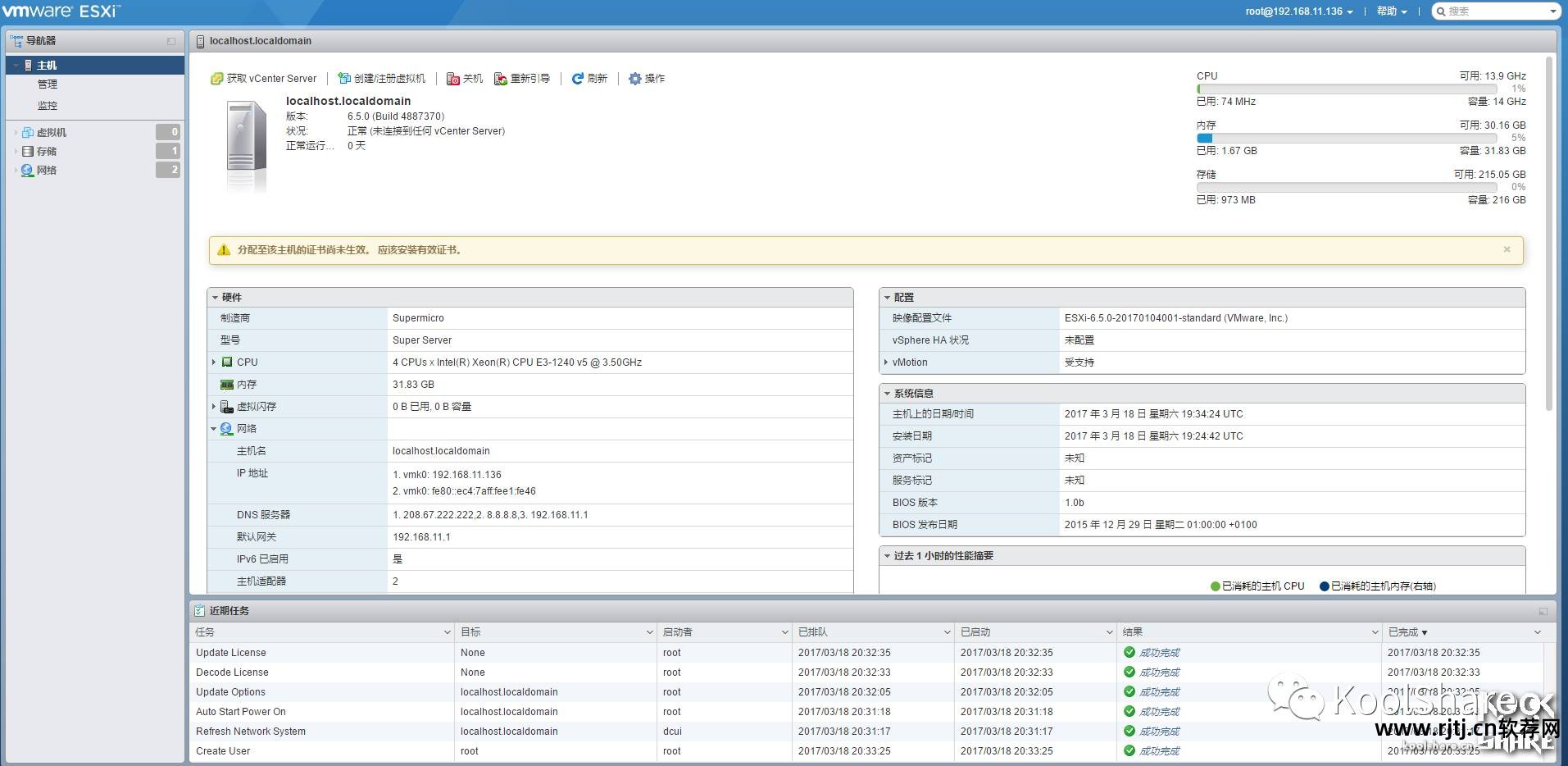This screenshot has width=1568, height=766.
Task: Open Update License success result link
Action: click(1159, 653)
